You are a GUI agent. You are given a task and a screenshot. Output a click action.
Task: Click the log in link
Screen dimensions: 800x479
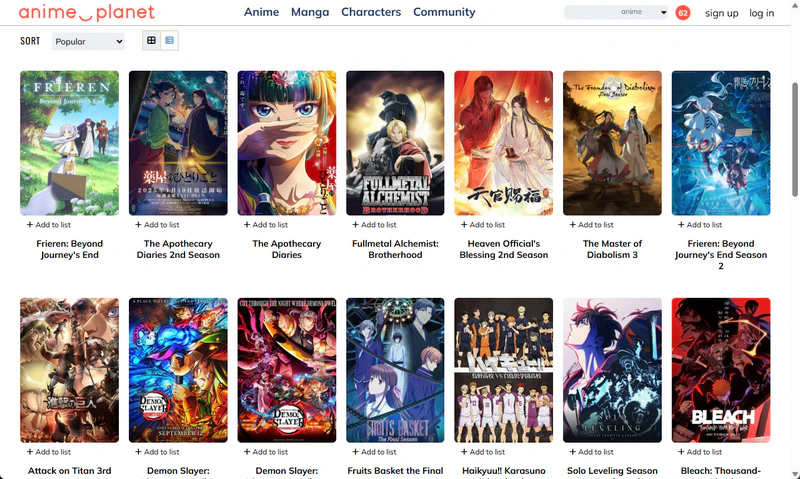761,13
